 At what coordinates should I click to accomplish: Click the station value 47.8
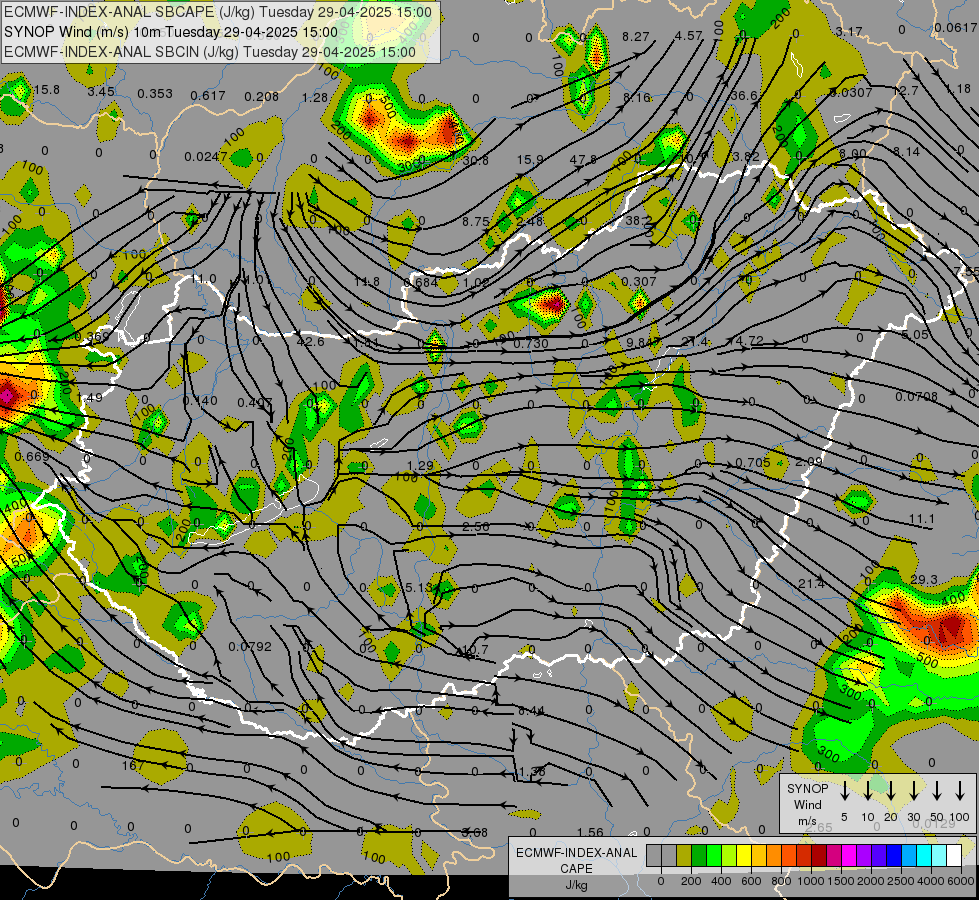583,160
